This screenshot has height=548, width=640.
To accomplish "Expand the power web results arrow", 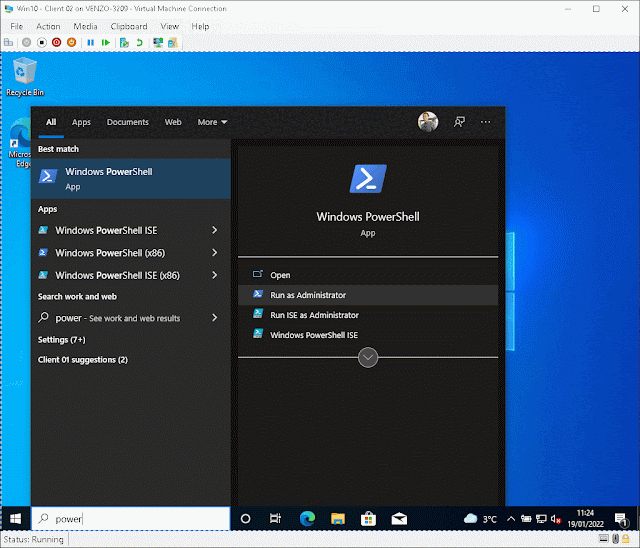I will coord(215,318).
